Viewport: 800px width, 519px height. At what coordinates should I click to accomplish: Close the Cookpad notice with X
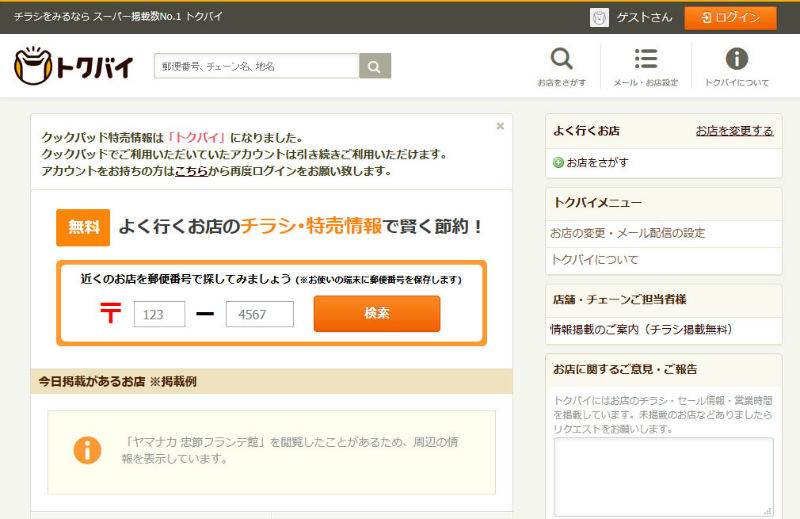[x=500, y=127]
